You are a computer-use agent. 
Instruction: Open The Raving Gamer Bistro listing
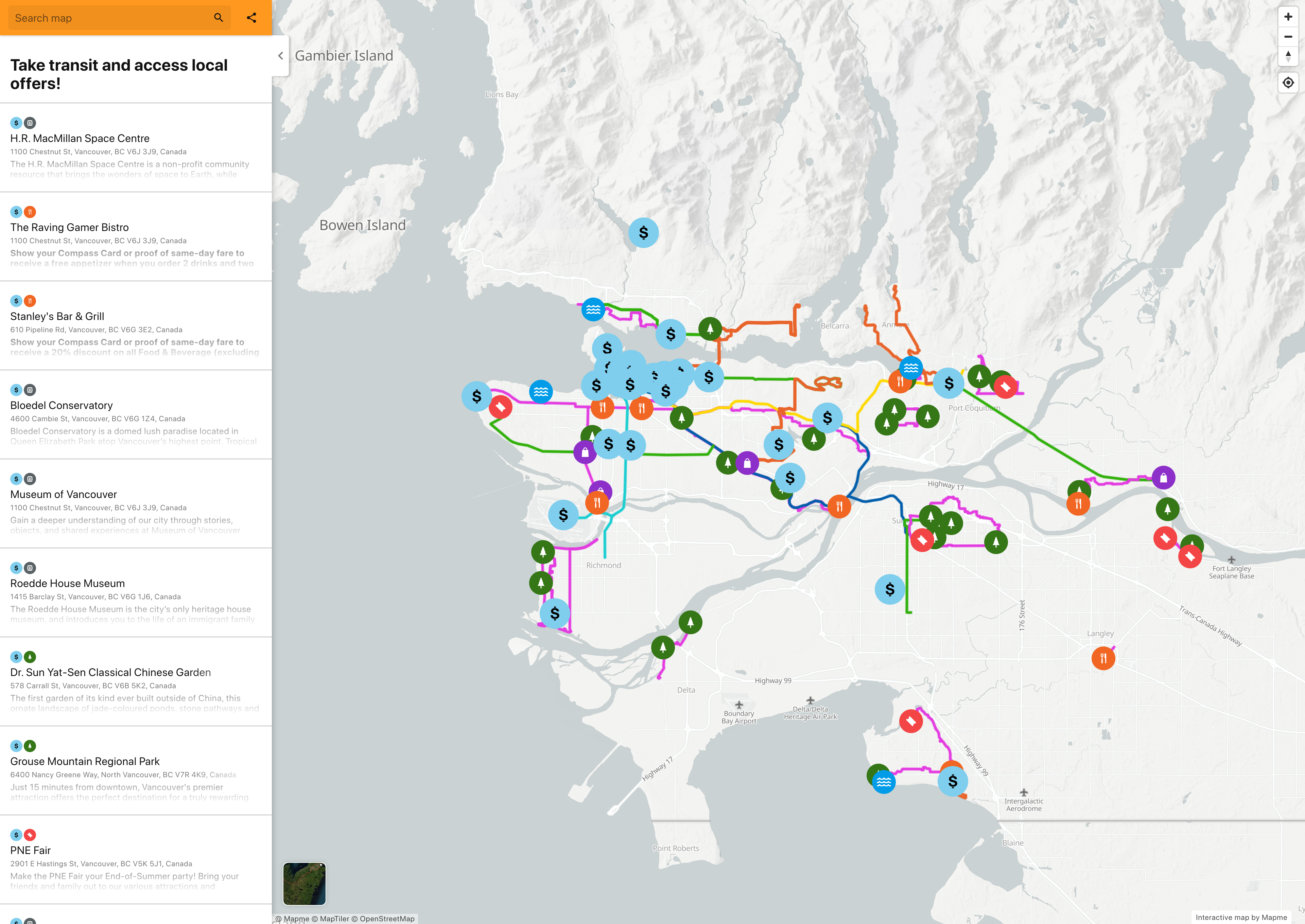click(x=136, y=237)
